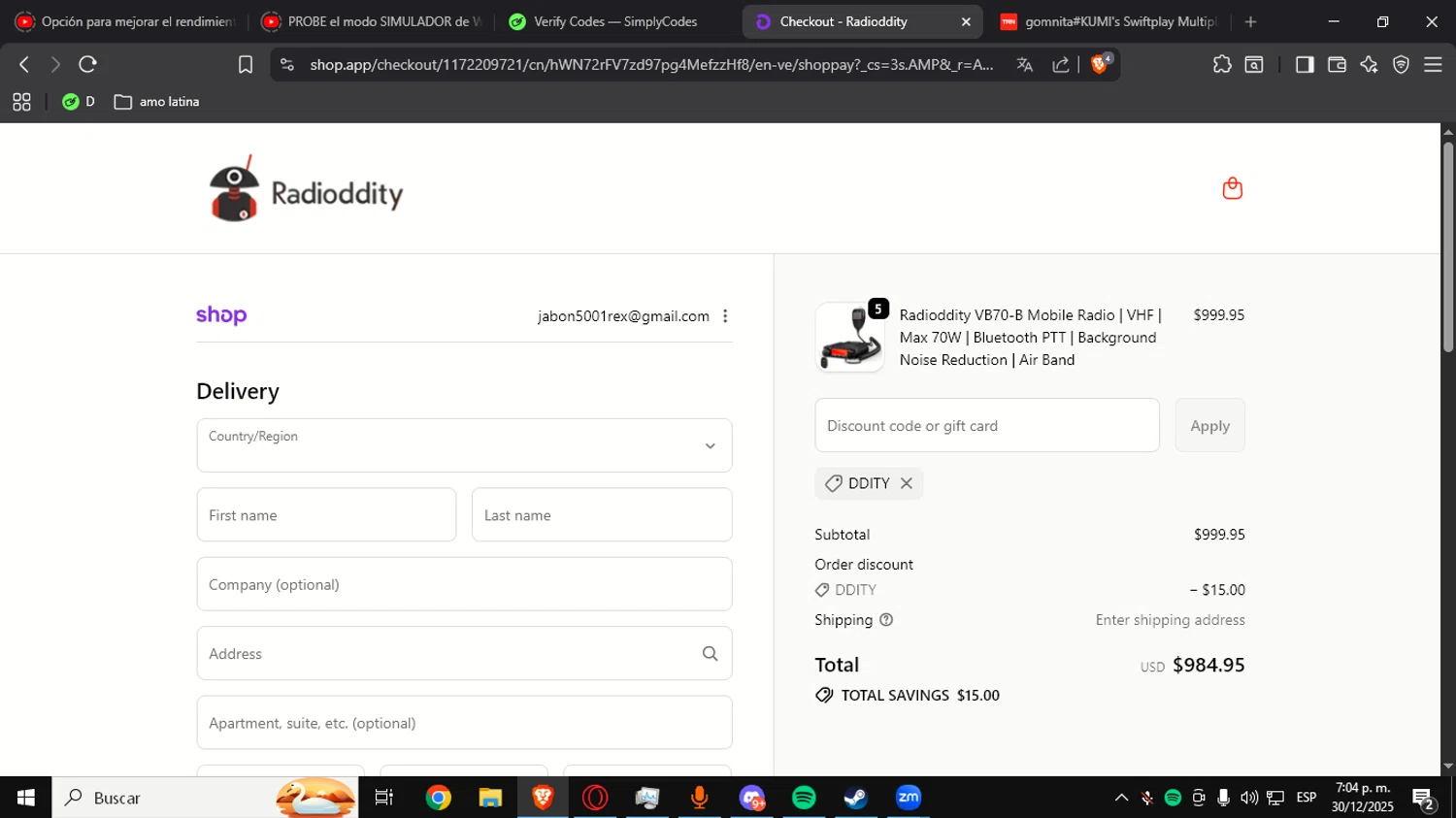Viewport: 1456px width, 818px height.
Task: Click the Last name field
Action: point(602,514)
